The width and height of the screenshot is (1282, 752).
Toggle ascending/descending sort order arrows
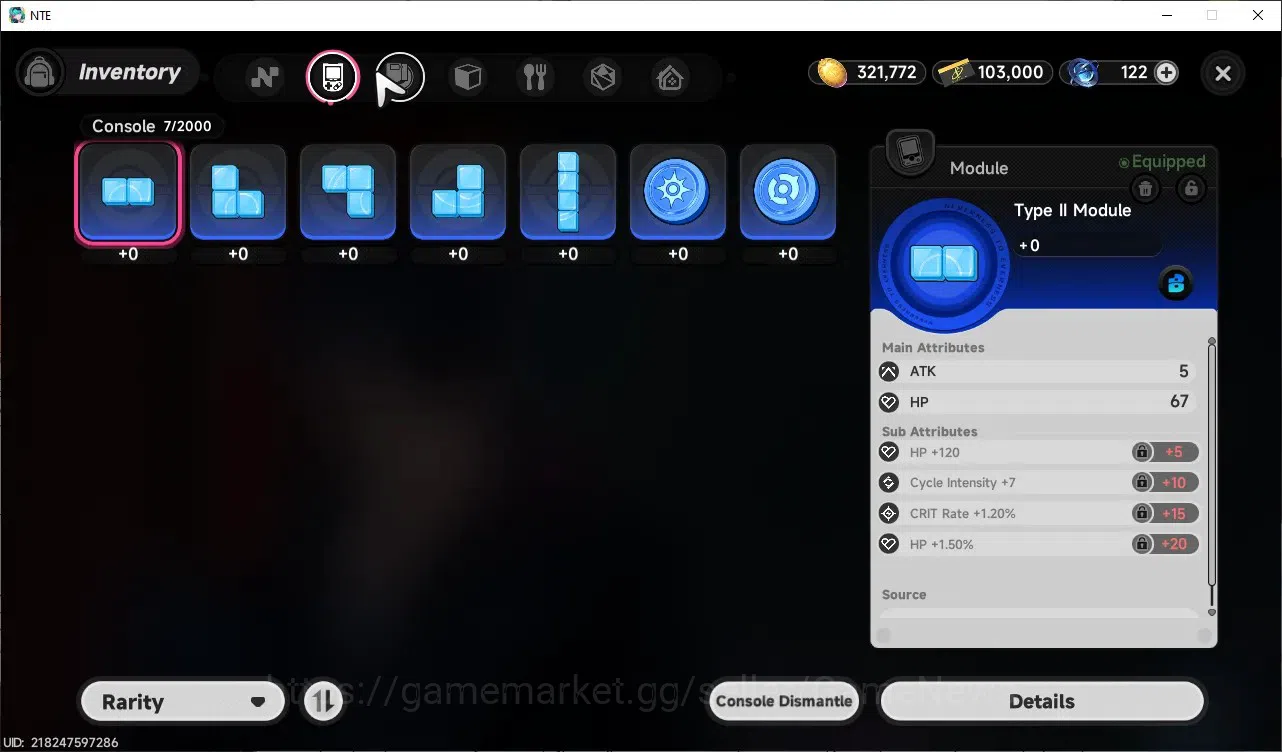tap(322, 701)
